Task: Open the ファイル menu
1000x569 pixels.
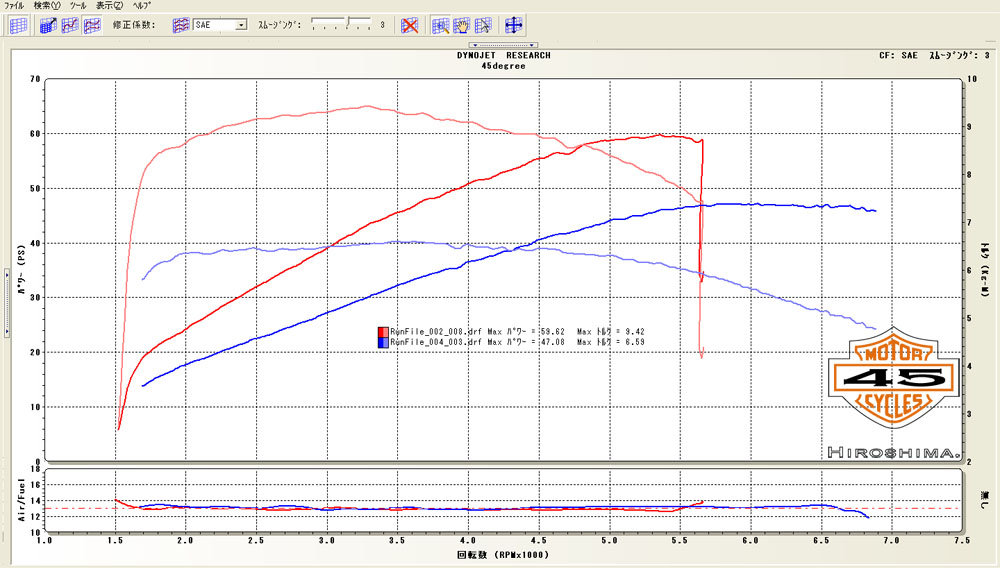Action: (15, 6)
